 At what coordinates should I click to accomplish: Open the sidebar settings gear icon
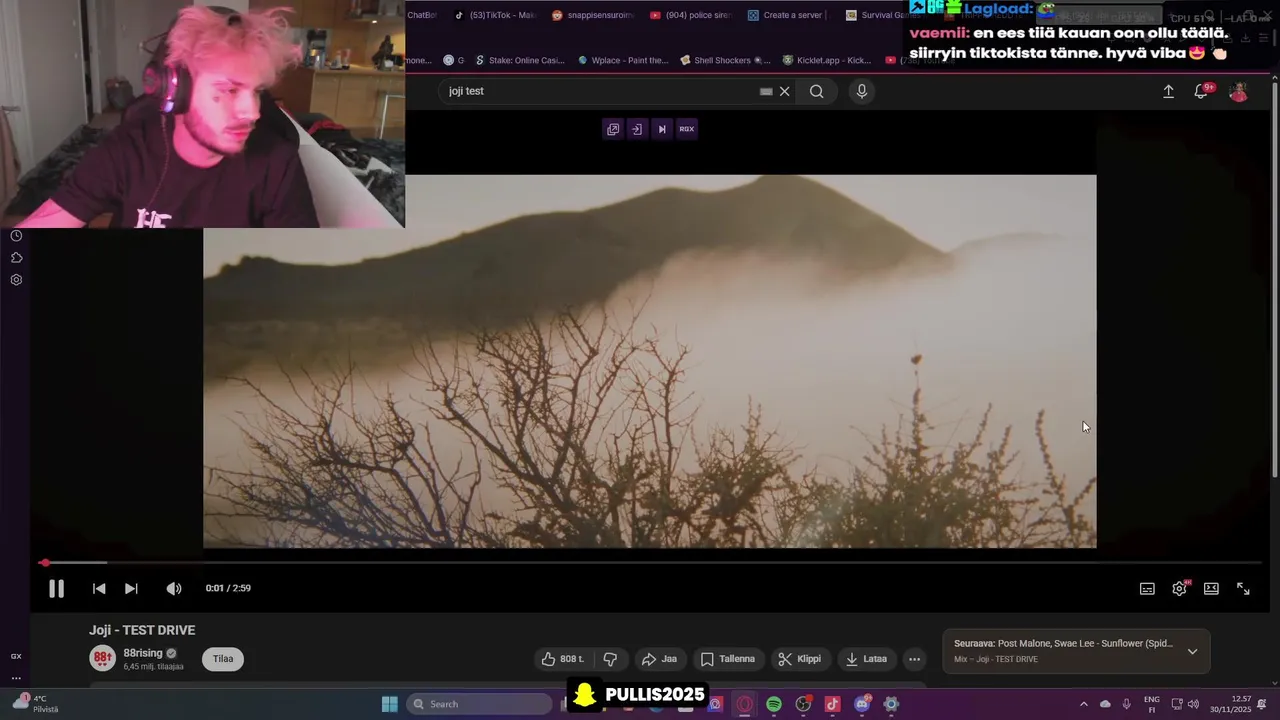[x=16, y=280]
